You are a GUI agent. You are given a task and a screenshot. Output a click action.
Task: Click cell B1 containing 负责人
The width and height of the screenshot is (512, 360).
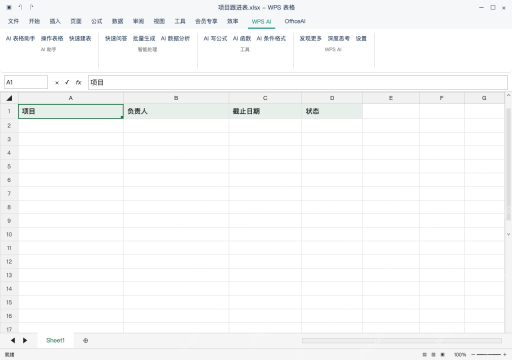pos(176,111)
